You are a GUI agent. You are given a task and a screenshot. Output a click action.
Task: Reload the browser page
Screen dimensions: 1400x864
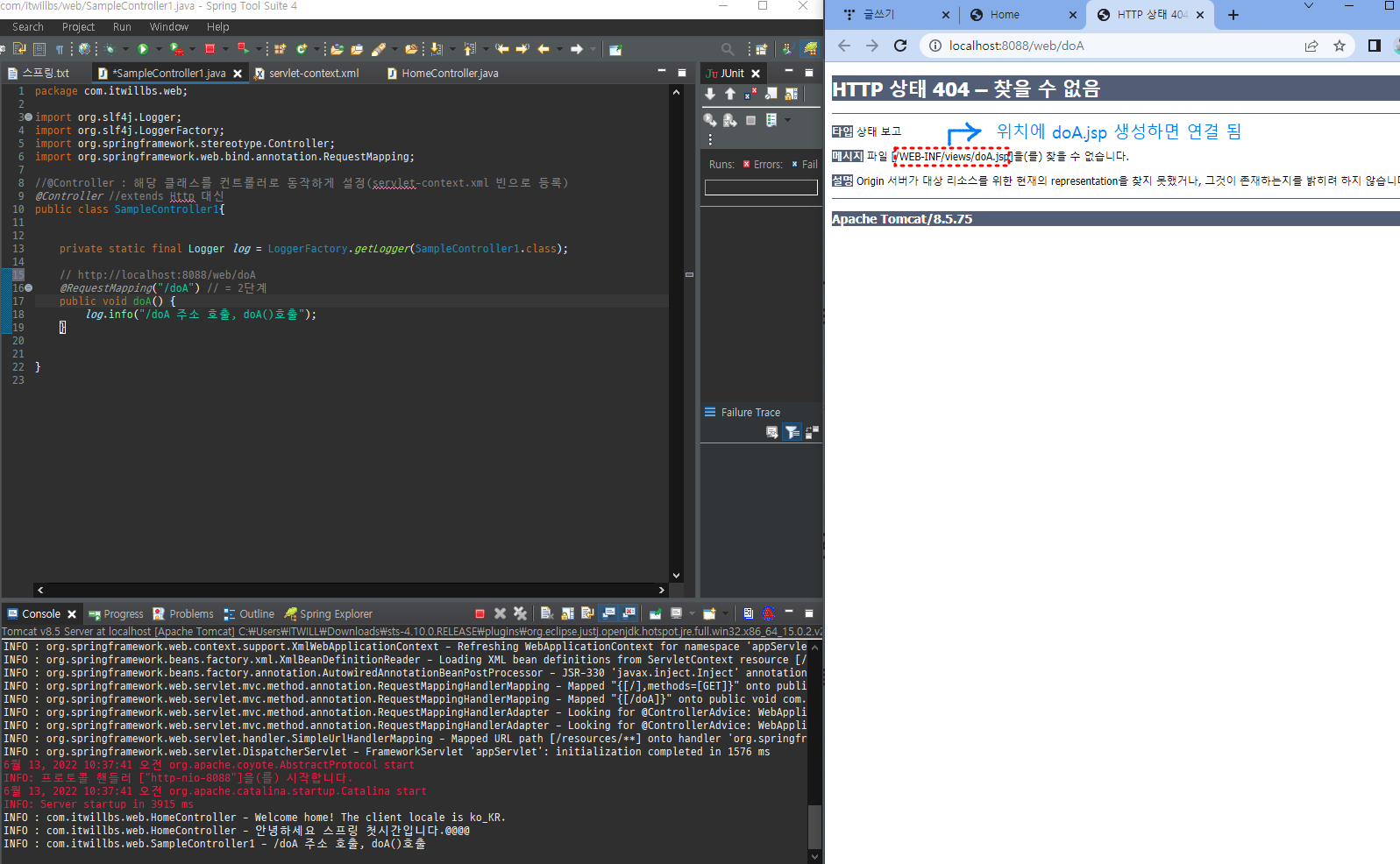point(900,46)
